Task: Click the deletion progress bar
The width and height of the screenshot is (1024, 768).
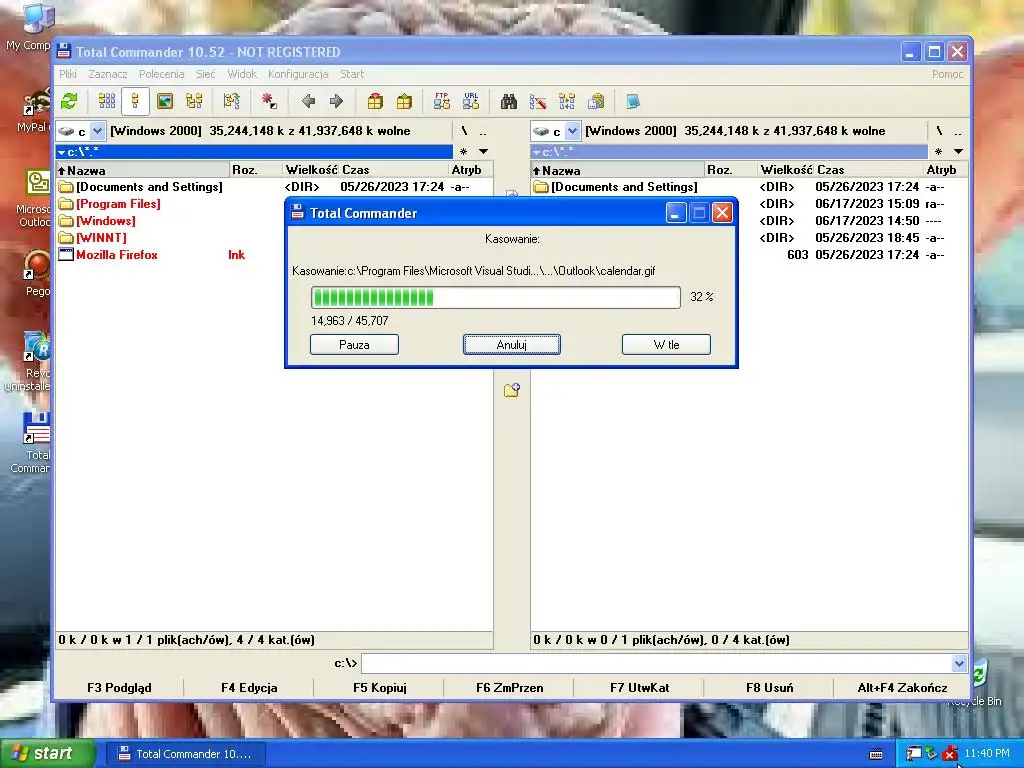Action: point(496,297)
